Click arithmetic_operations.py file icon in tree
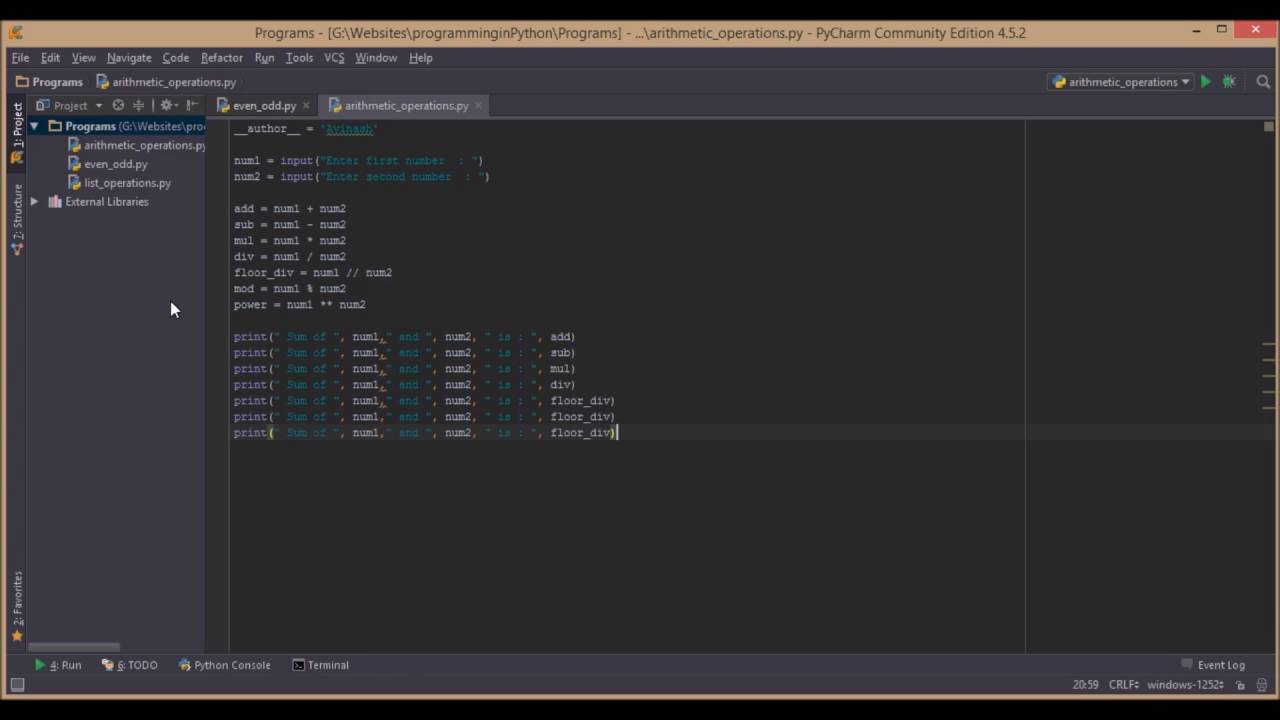 point(74,145)
